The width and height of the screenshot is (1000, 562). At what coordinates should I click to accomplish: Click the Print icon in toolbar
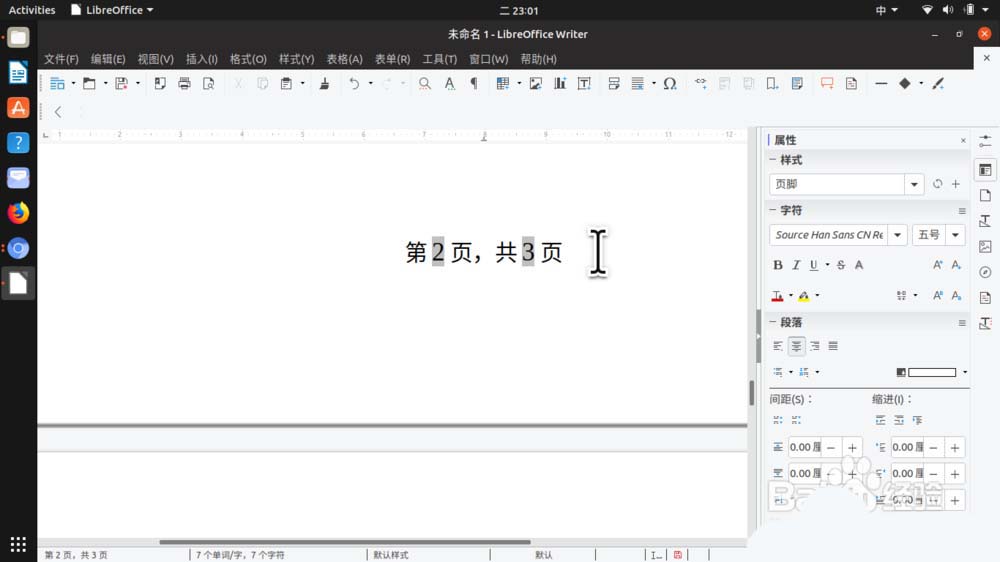click(x=184, y=84)
